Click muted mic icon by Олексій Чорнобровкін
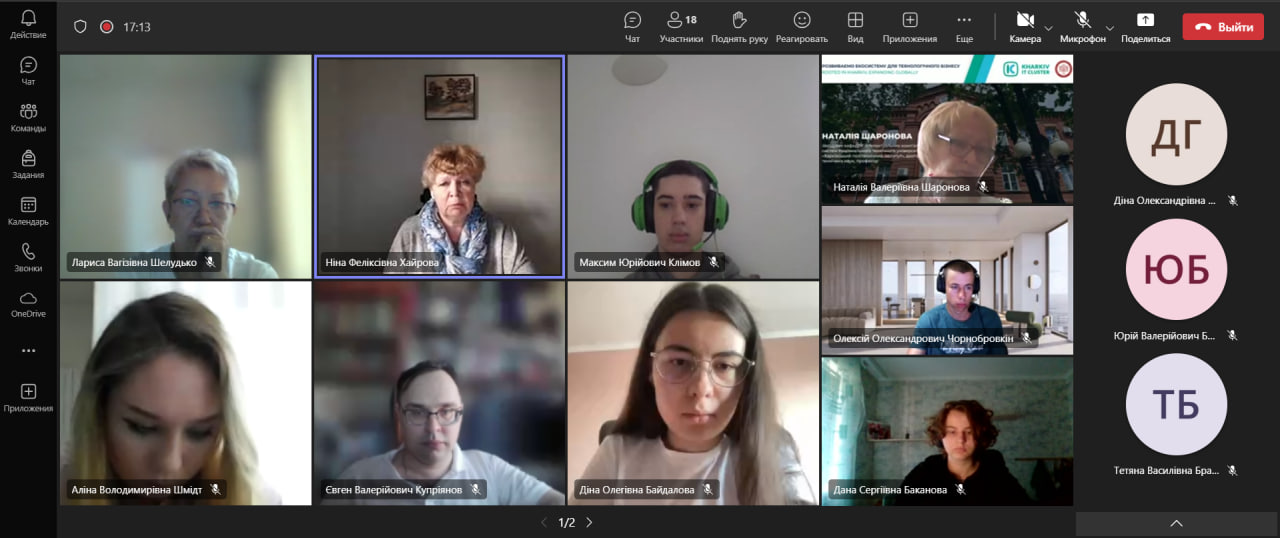 tap(1026, 338)
